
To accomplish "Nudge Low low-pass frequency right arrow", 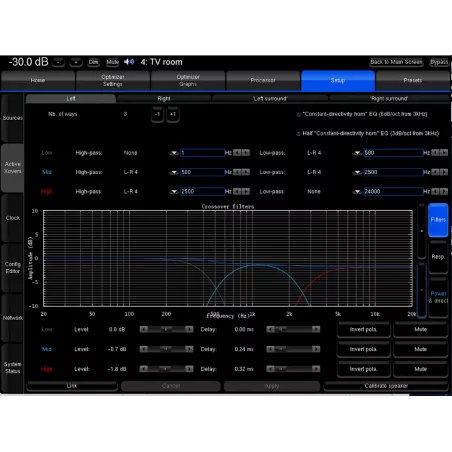I will (x=444, y=153).
